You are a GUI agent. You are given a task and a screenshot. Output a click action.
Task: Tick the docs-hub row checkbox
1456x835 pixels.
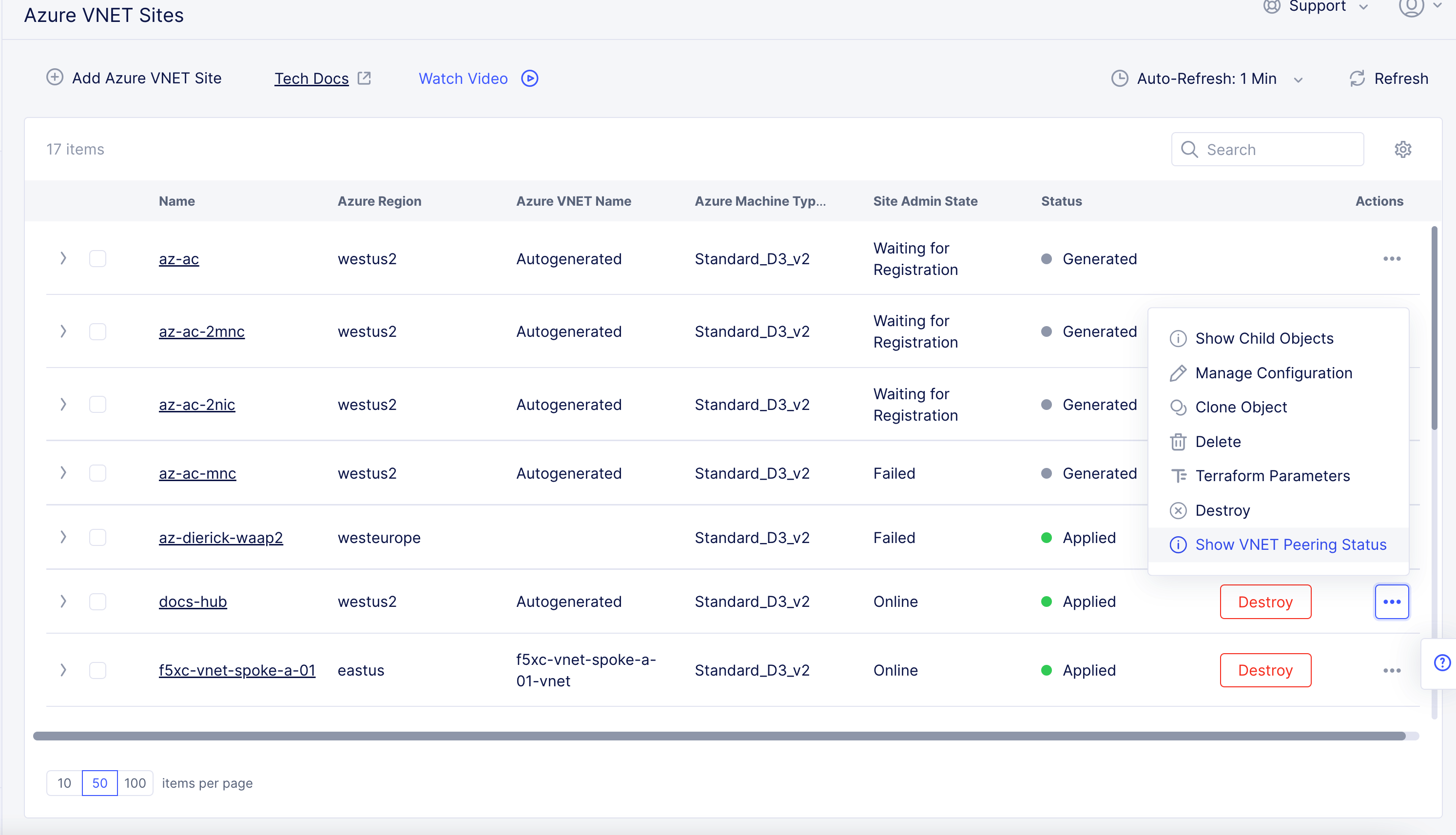[97, 602]
